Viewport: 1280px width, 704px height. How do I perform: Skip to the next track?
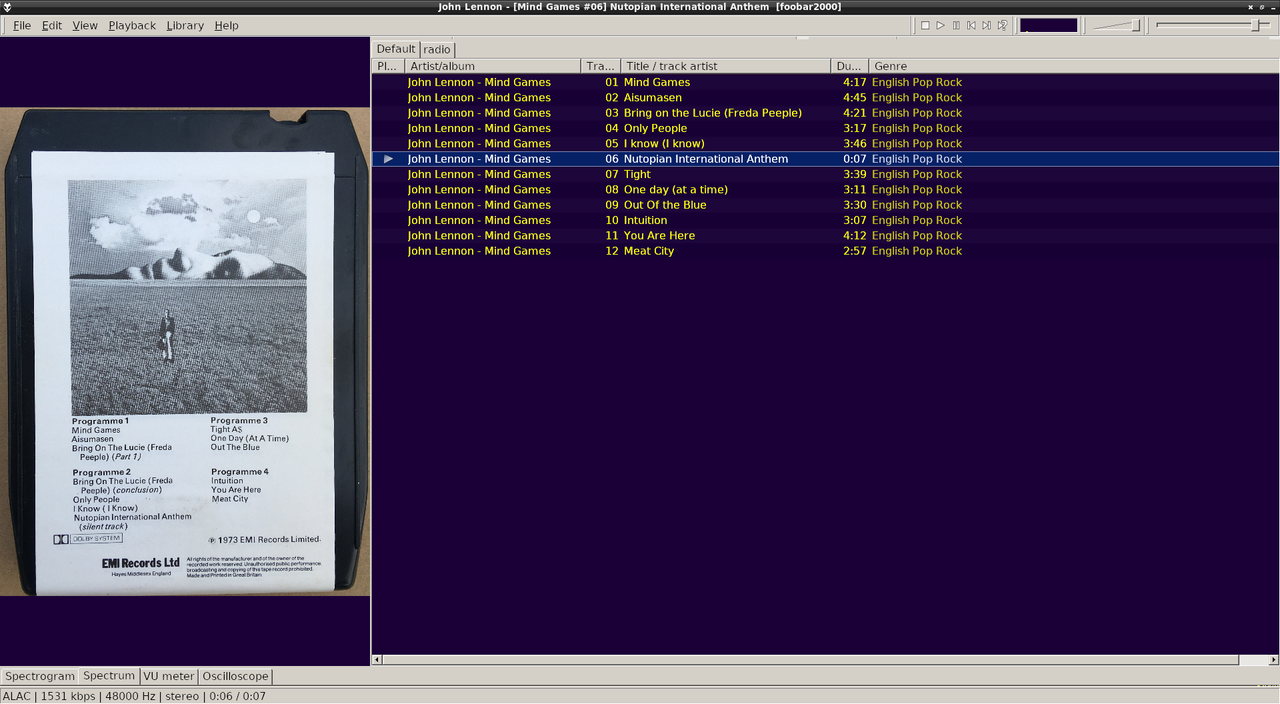pyautogui.click(x=986, y=25)
